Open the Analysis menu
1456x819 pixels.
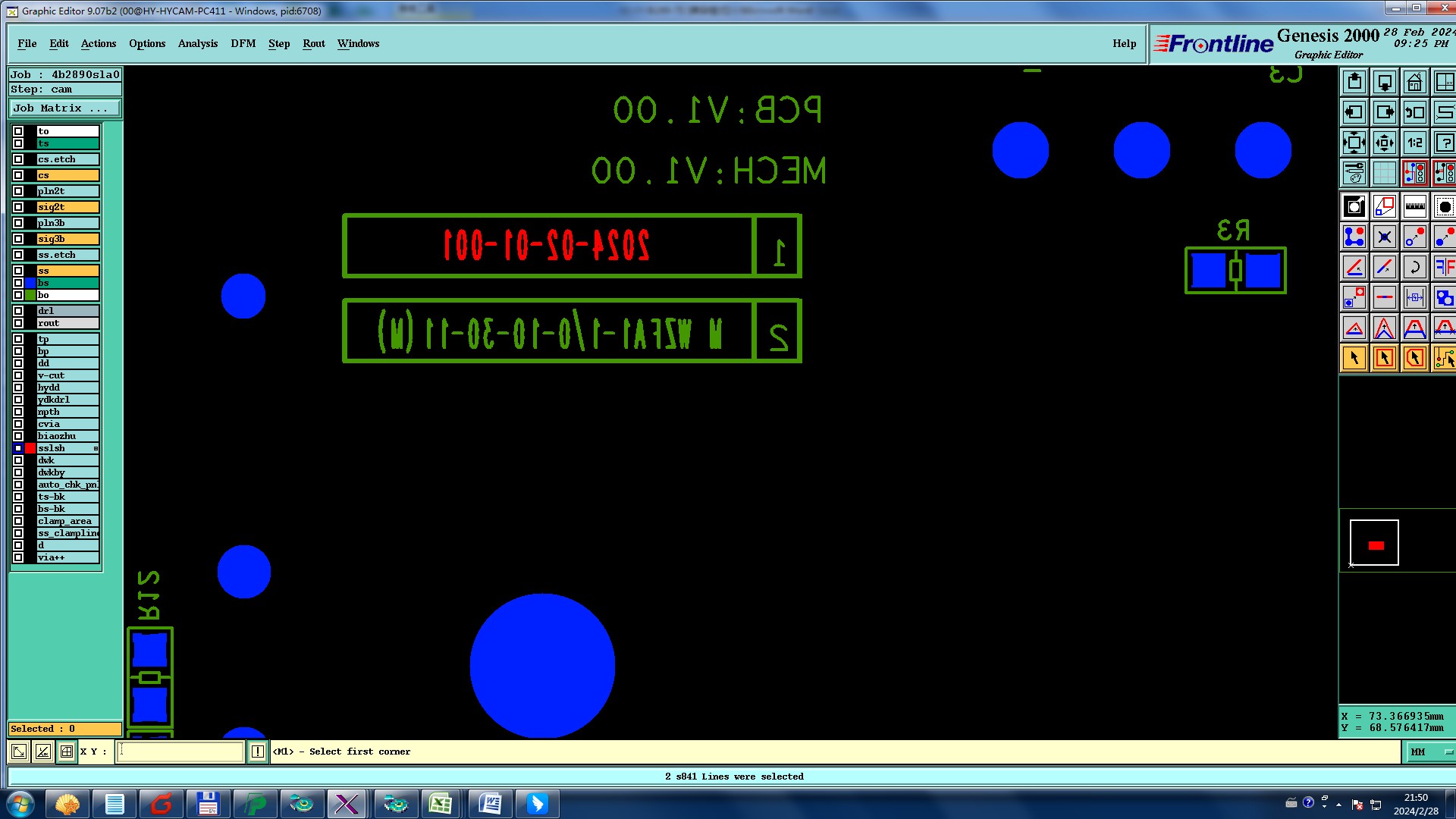[x=197, y=44]
